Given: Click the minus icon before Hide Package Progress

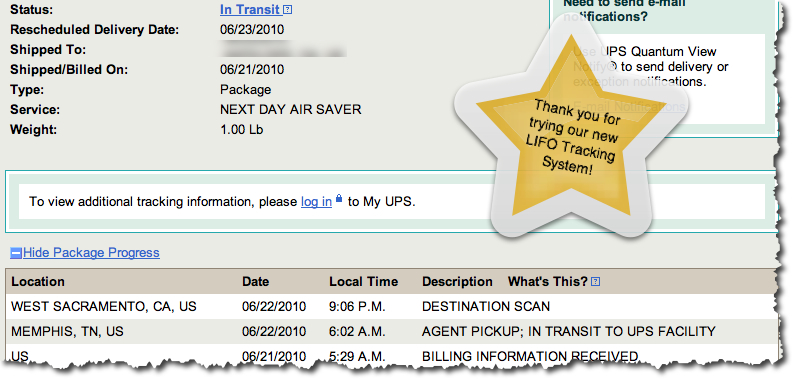Looking at the screenshot, I should tap(16, 253).
